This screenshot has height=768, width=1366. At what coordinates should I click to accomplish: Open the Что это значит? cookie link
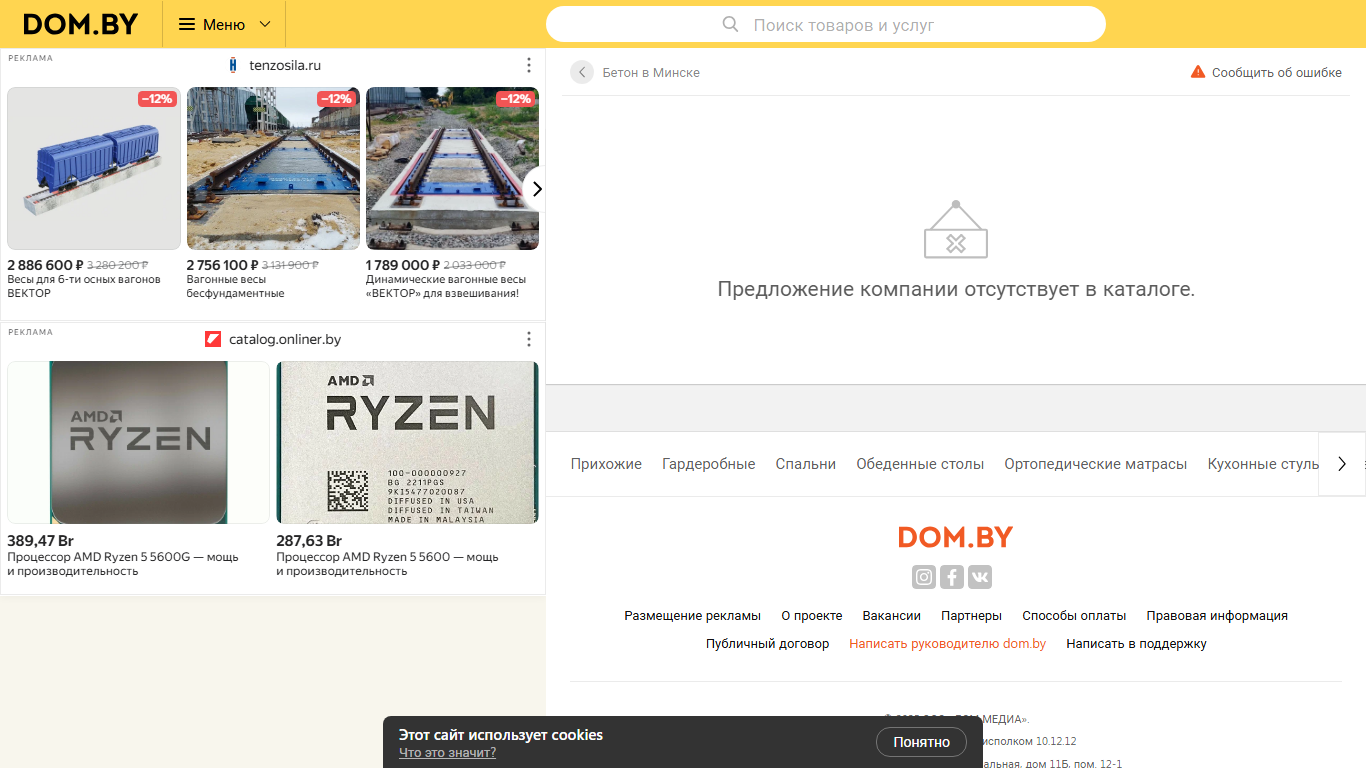click(x=447, y=753)
